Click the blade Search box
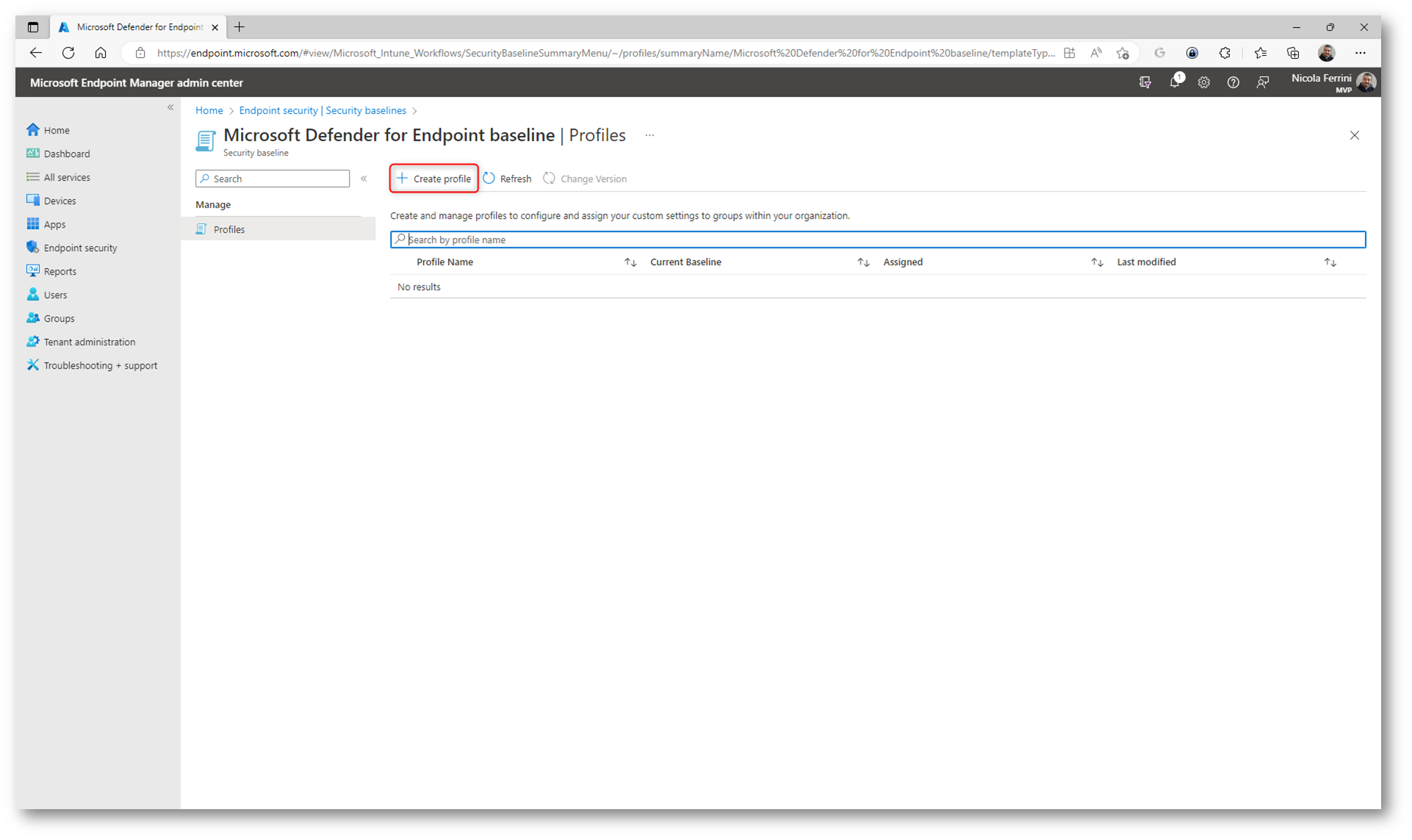1412x840 pixels. tap(273, 178)
